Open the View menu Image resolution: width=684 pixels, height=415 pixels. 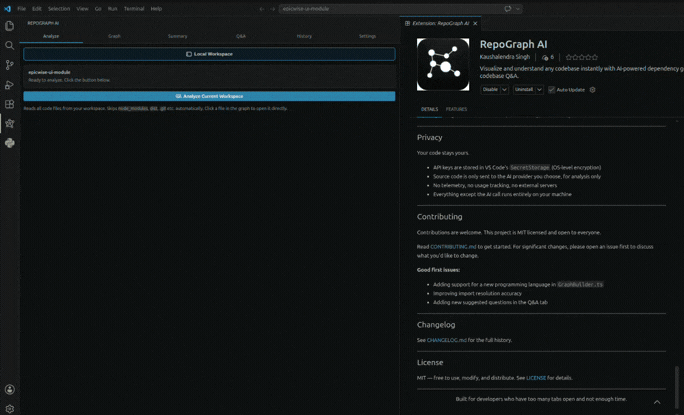click(82, 9)
